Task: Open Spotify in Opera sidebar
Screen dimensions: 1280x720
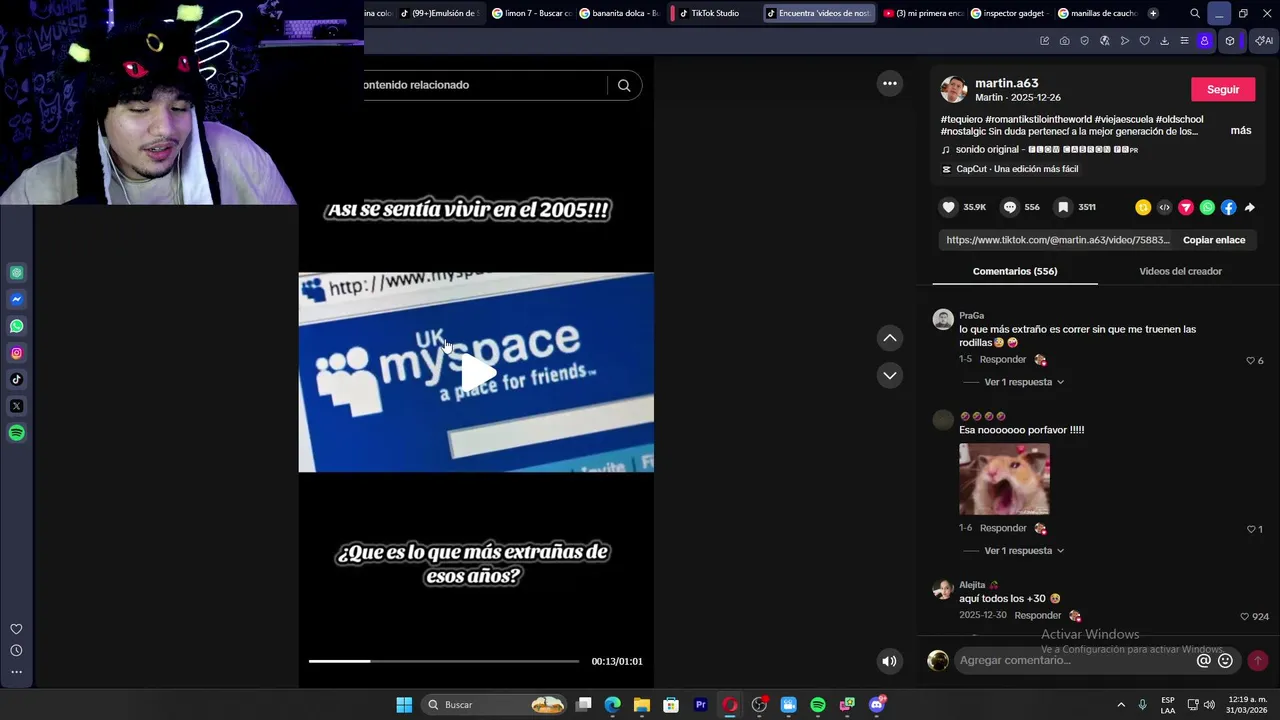Action: click(17, 433)
